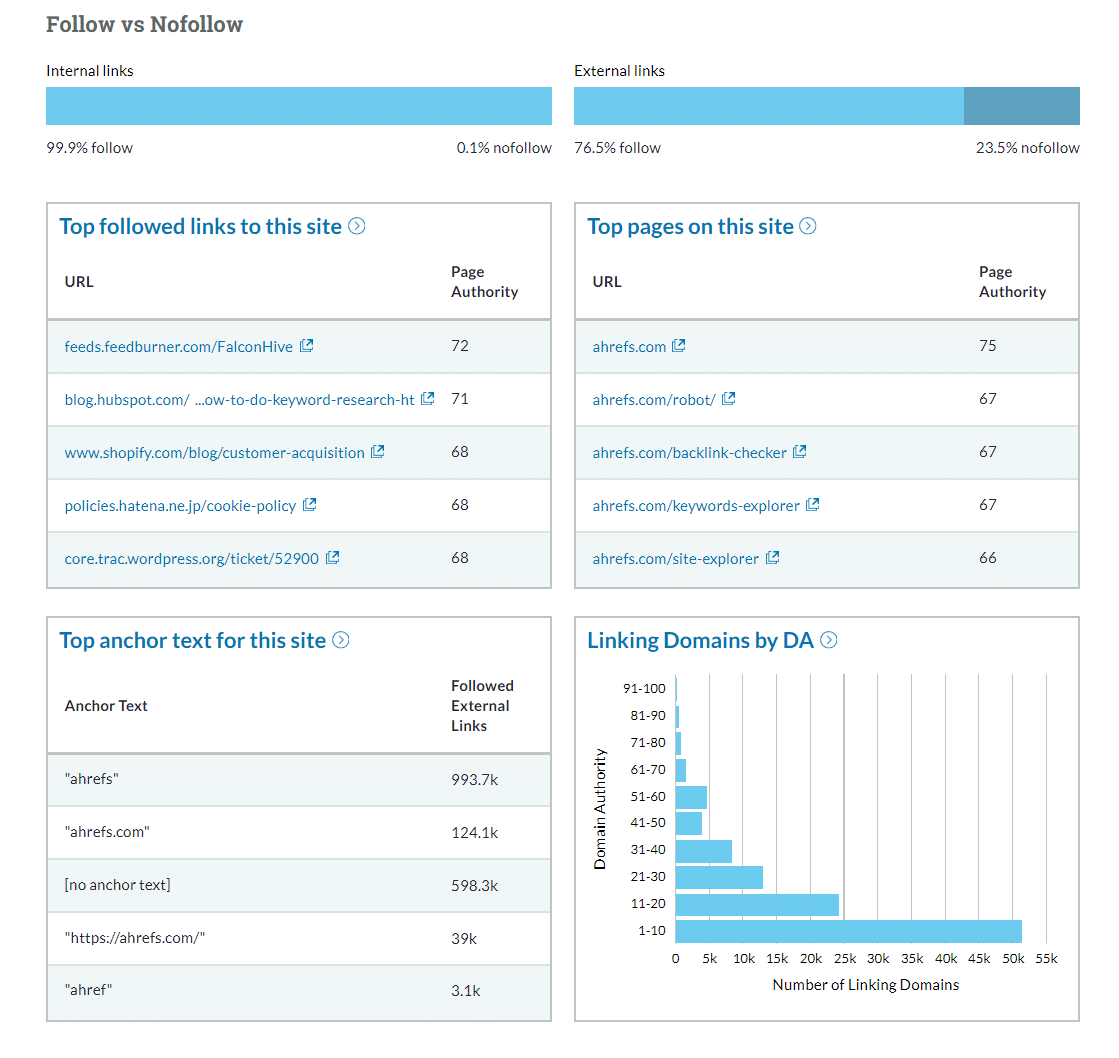Click the Followed External Links column header
1119x1058 pixels.
tap(482, 706)
